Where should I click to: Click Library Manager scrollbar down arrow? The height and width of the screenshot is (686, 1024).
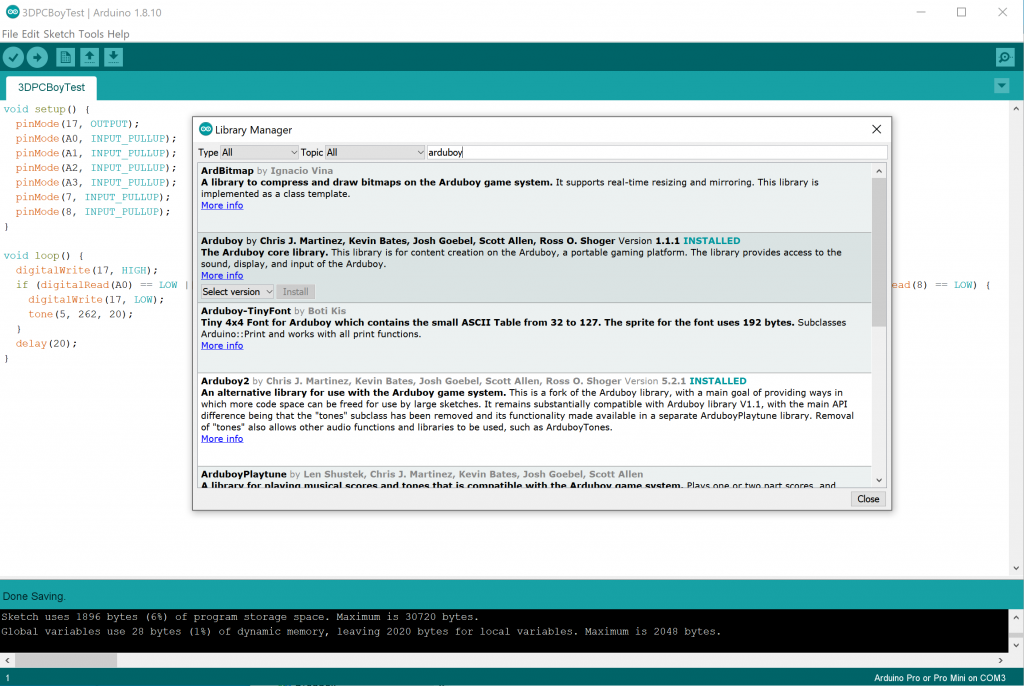tap(879, 480)
